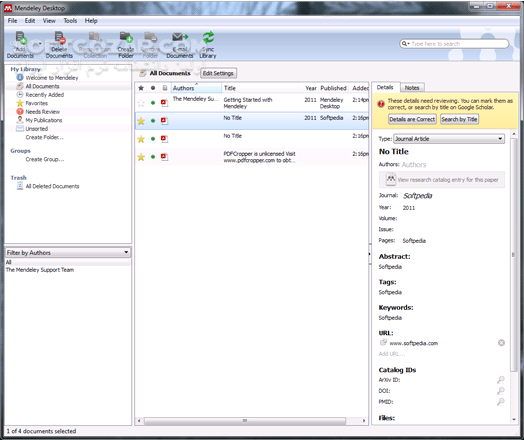Click the search magnifier dropdown icon
This screenshot has width=524, height=440.
405,44
